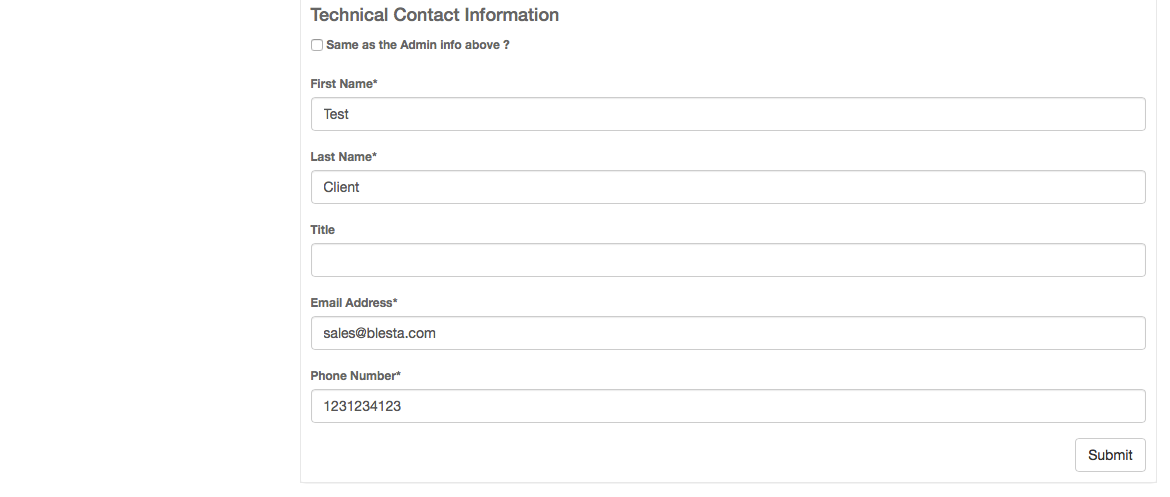Click the 'Same as the Admin info above ?' label text
This screenshot has width=1170, height=497.
click(x=417, y=45)
